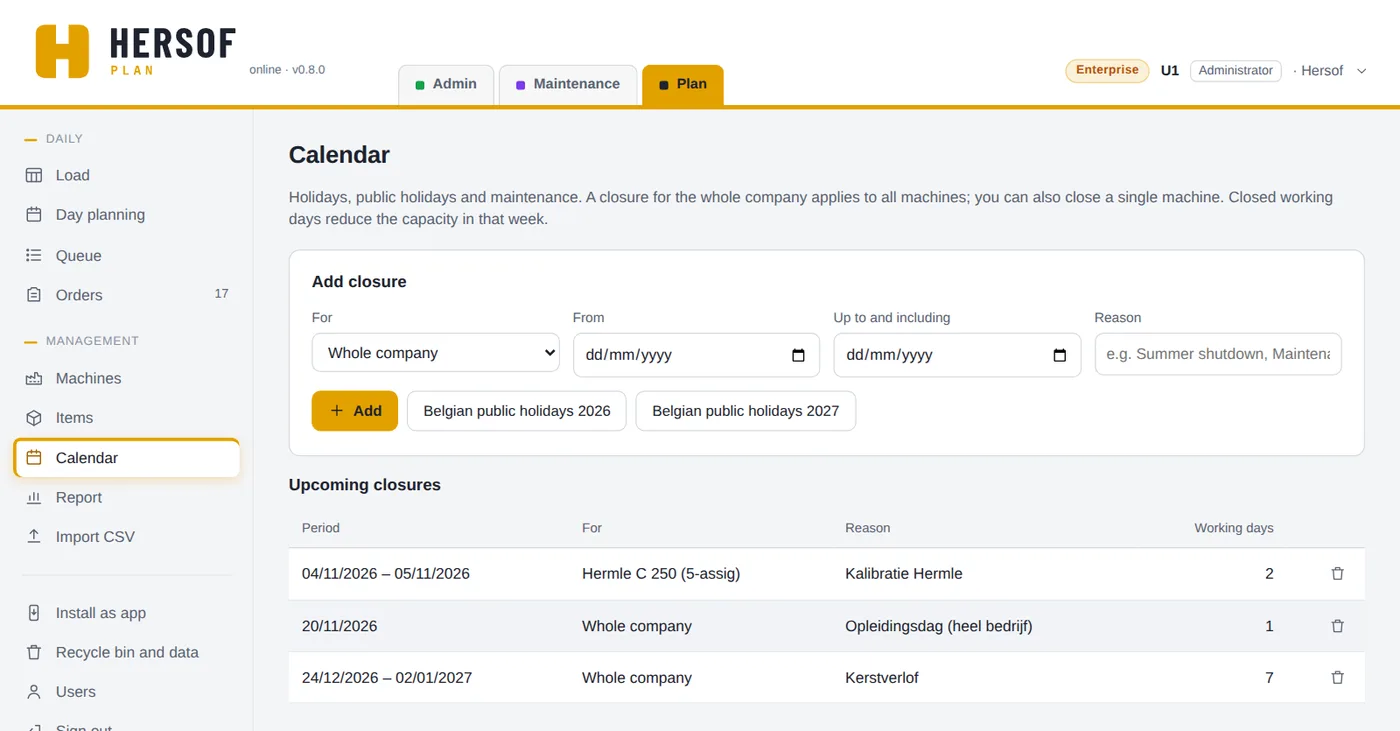This screenshot has width=1400, height=731.
Task: Click the Hersof Plan logo icon
Action: (62, 51)
